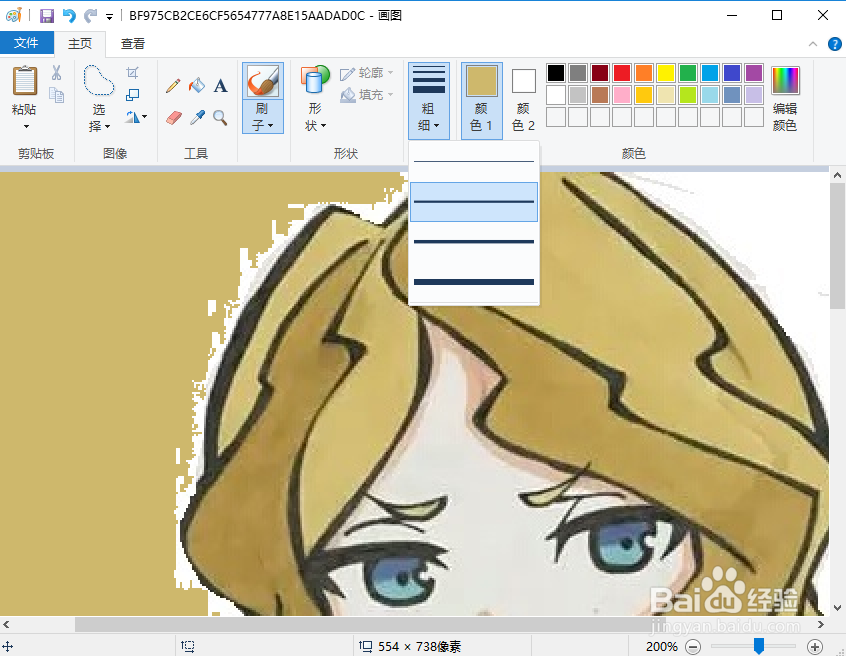This screenshot has width=846, height=656.
Task: Choose the thickest line in size dropdown
Action: pos(473,283)
